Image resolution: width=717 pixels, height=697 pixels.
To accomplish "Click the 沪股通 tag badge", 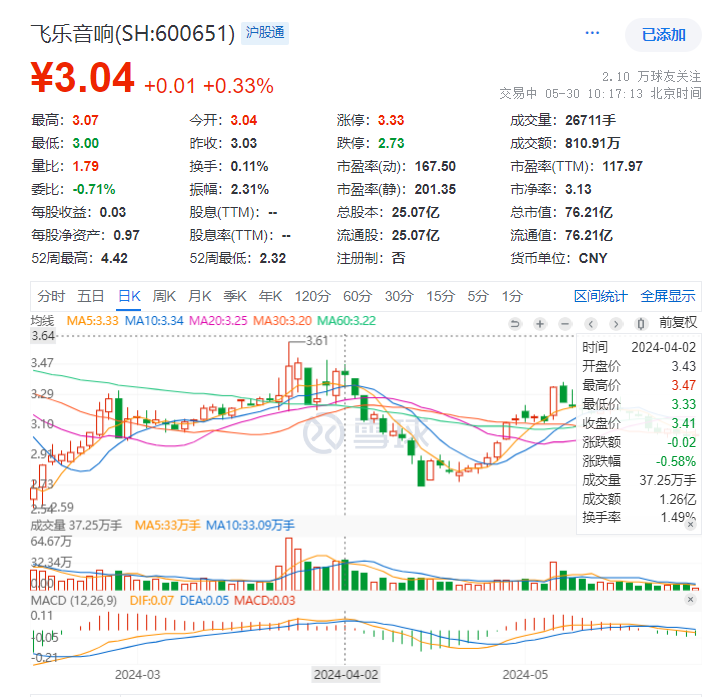I will click(265, 33).
